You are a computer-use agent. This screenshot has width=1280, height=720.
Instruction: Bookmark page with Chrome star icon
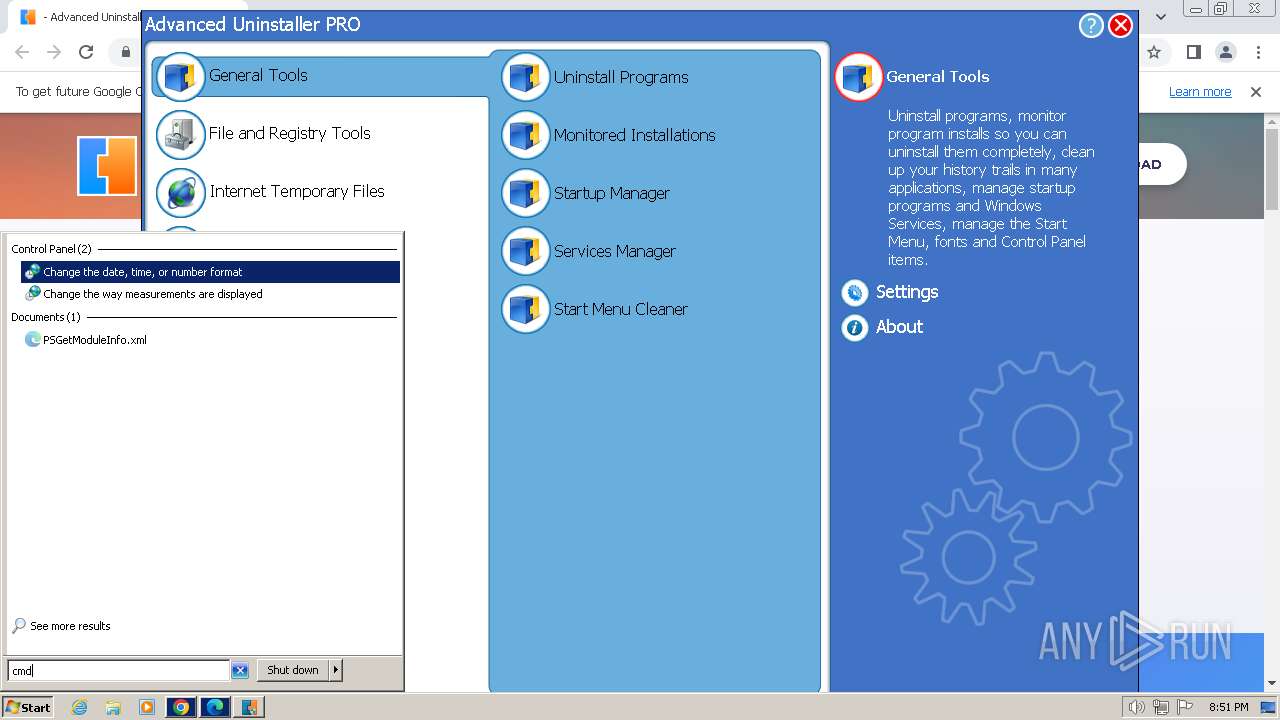coord(1153,52)
